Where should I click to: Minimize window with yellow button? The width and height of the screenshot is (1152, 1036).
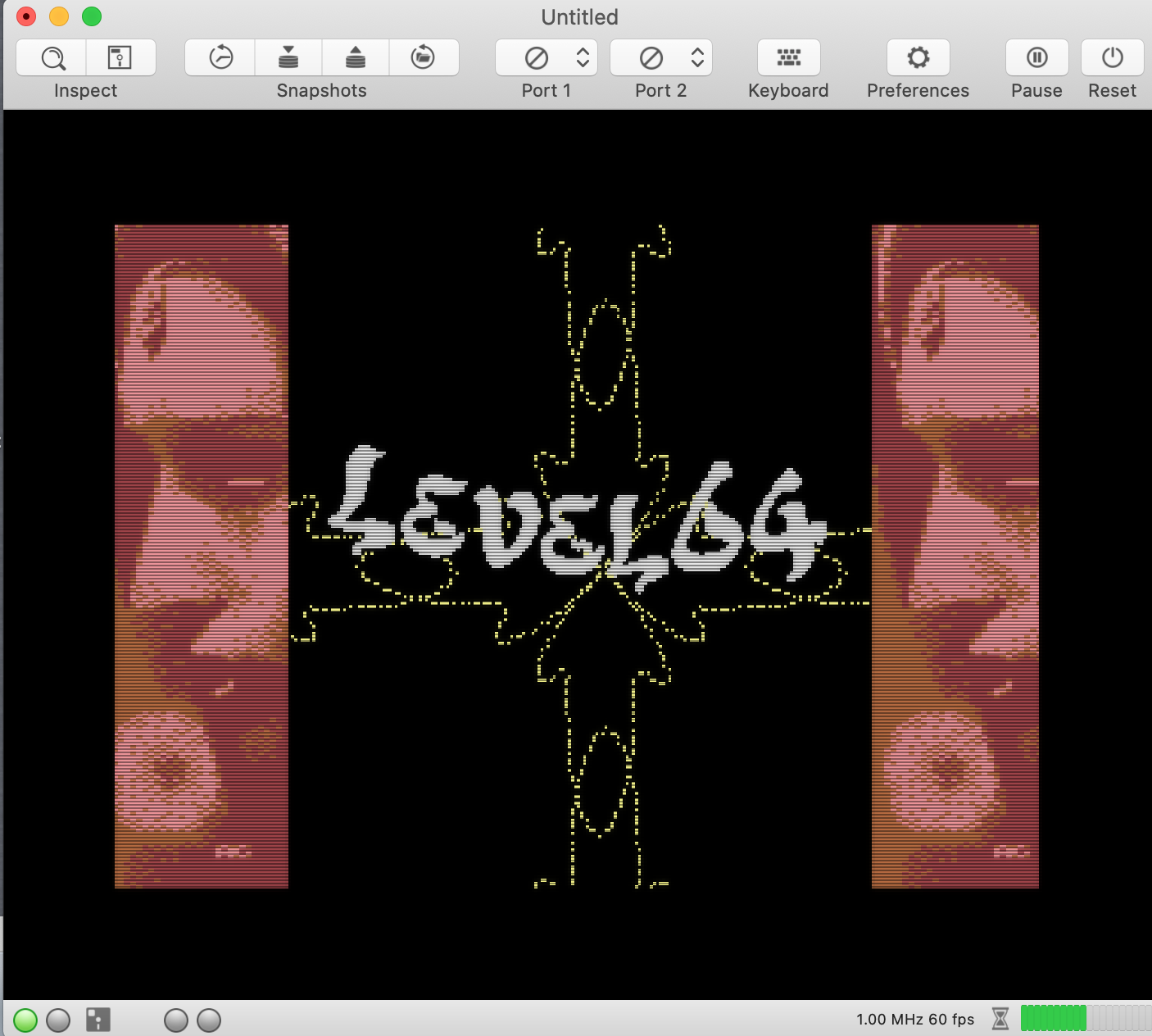(59, 16)
